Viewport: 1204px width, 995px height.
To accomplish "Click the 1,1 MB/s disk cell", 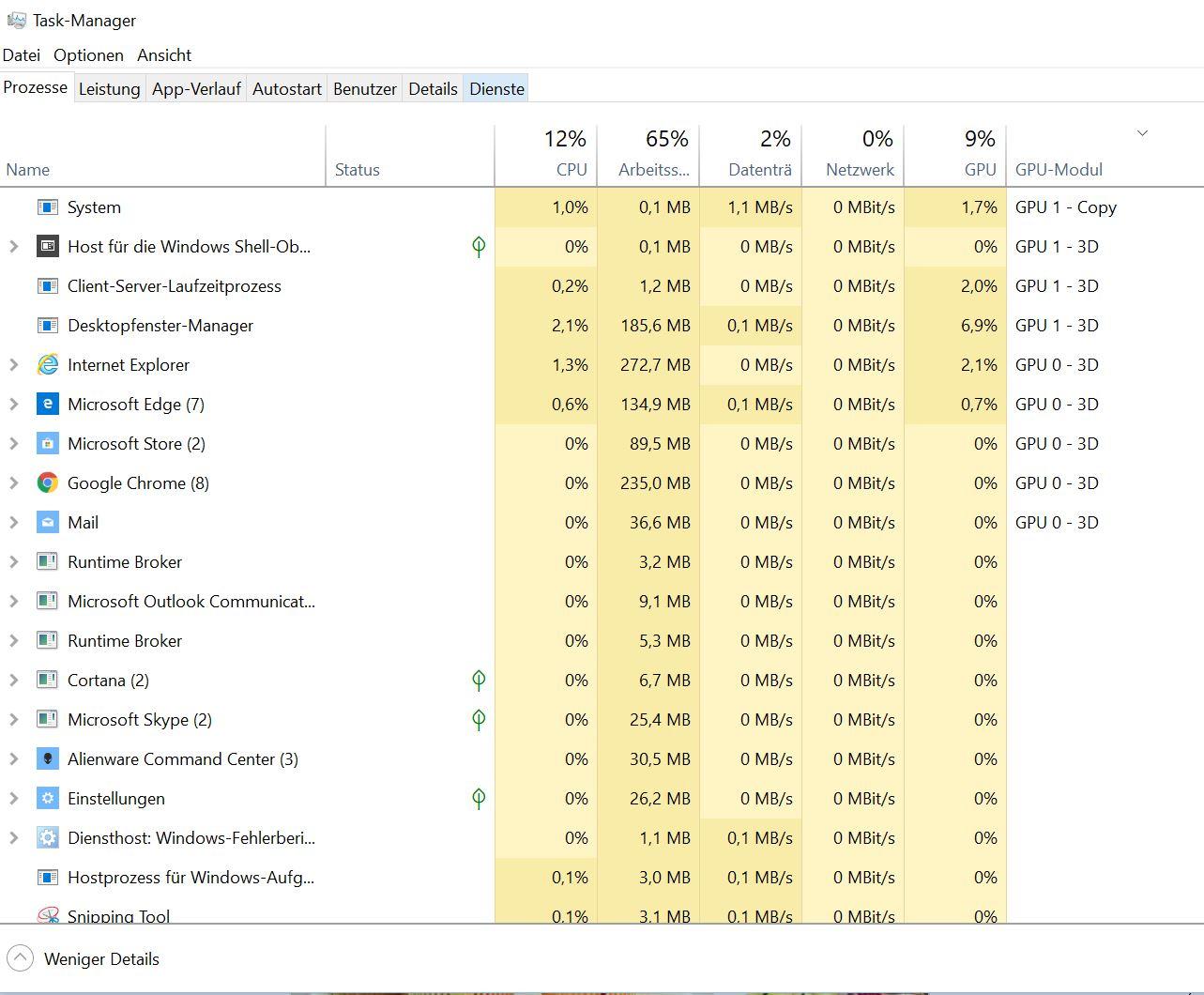I will 751,207.
